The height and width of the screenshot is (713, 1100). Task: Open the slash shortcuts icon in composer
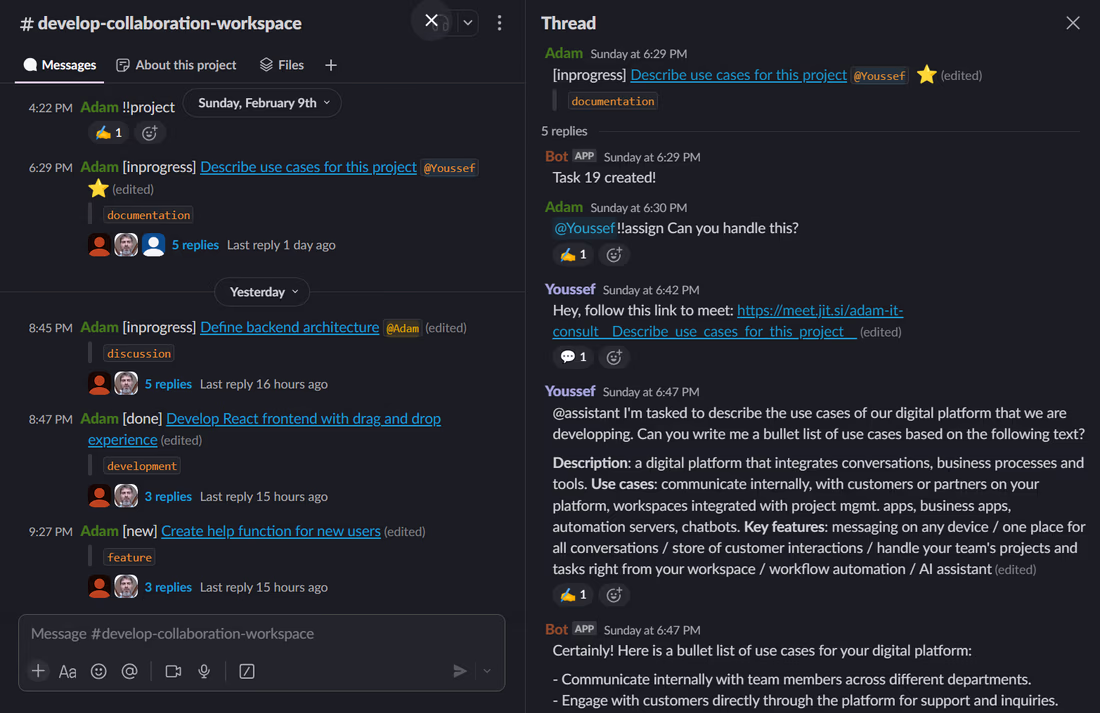(x=247, y=671)
